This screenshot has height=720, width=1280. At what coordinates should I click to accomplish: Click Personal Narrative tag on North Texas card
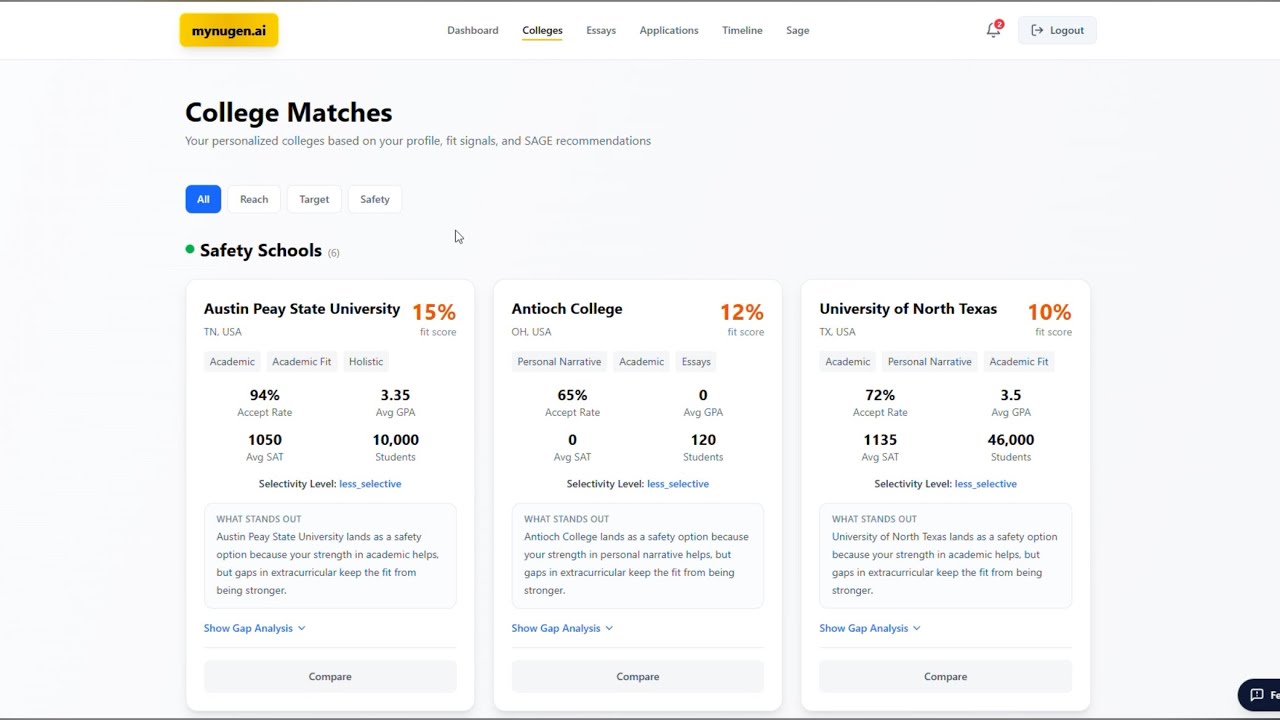(x=929, y=362)
